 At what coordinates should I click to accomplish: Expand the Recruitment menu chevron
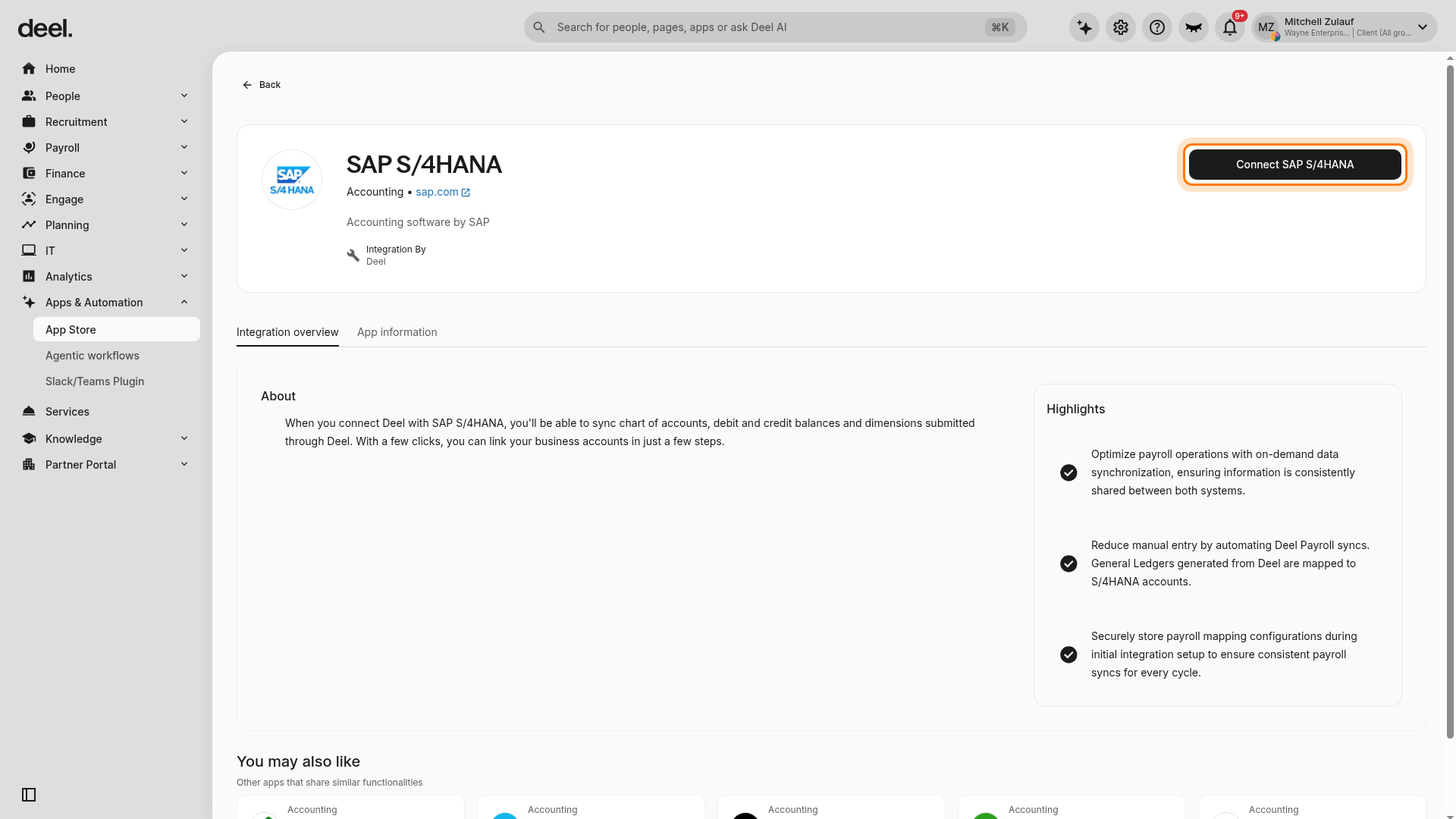pyautogui.click(x=184, y=121)
